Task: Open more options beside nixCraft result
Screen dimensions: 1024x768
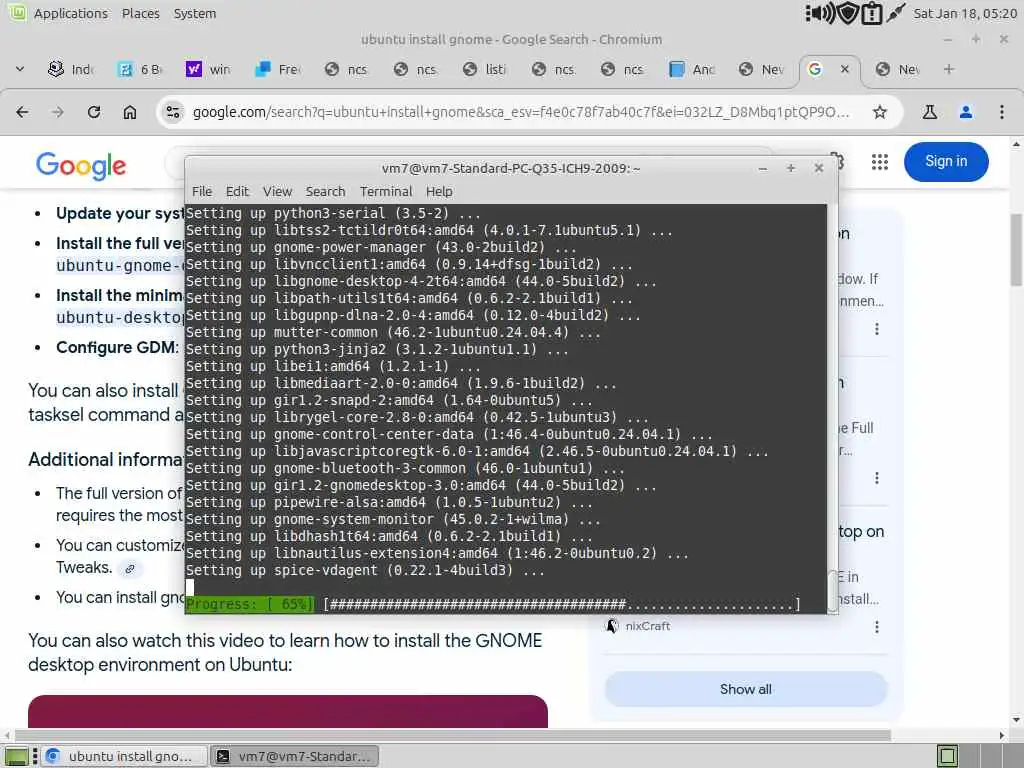Action: pos(876,627)
